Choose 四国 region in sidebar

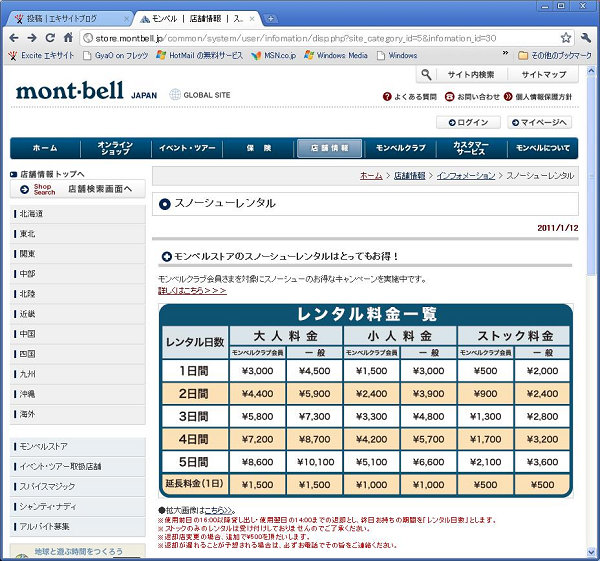78,354
